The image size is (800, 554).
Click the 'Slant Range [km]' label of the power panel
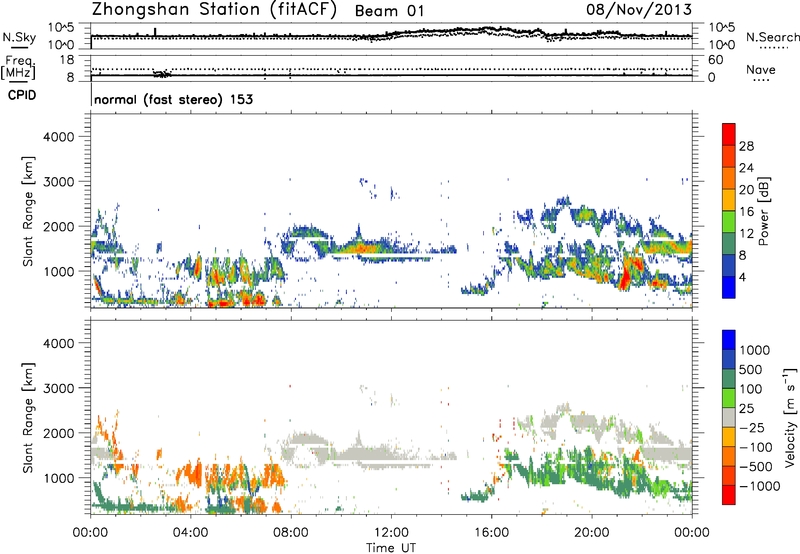coord(28,211)
